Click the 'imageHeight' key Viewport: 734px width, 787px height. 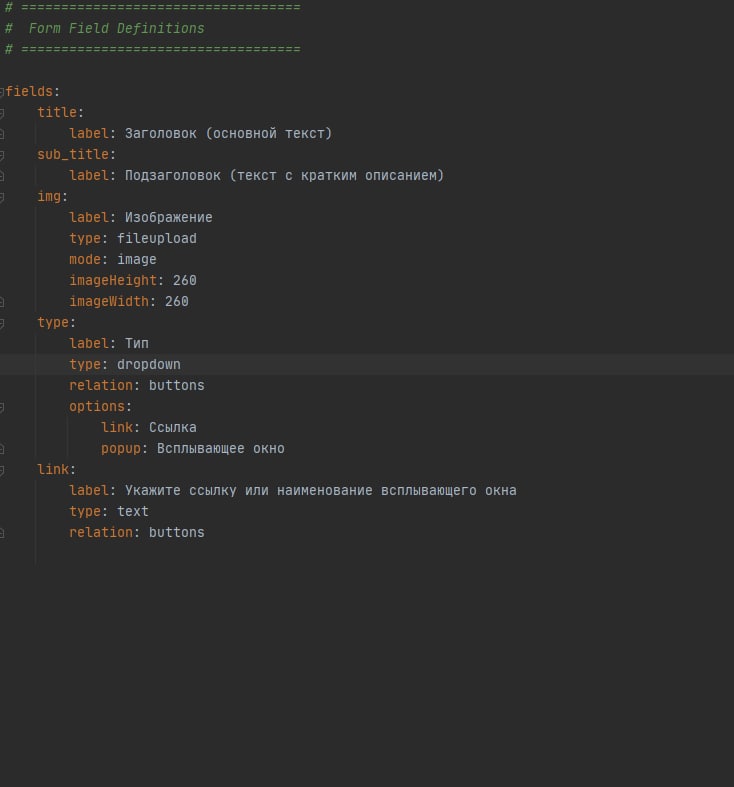pos(113,281)
